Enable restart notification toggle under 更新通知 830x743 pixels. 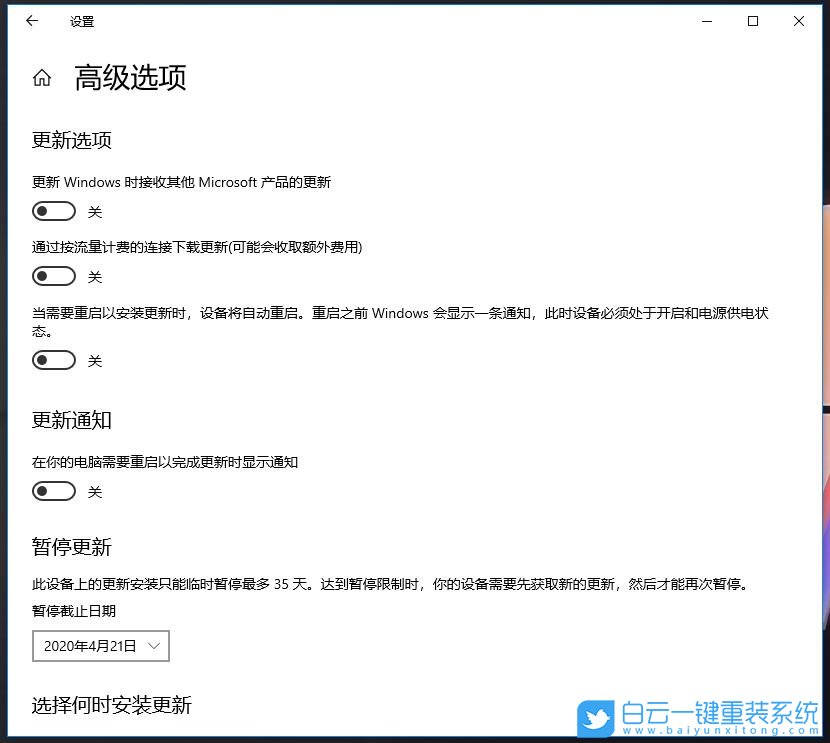pyautogui.click(x=54, y=491)
